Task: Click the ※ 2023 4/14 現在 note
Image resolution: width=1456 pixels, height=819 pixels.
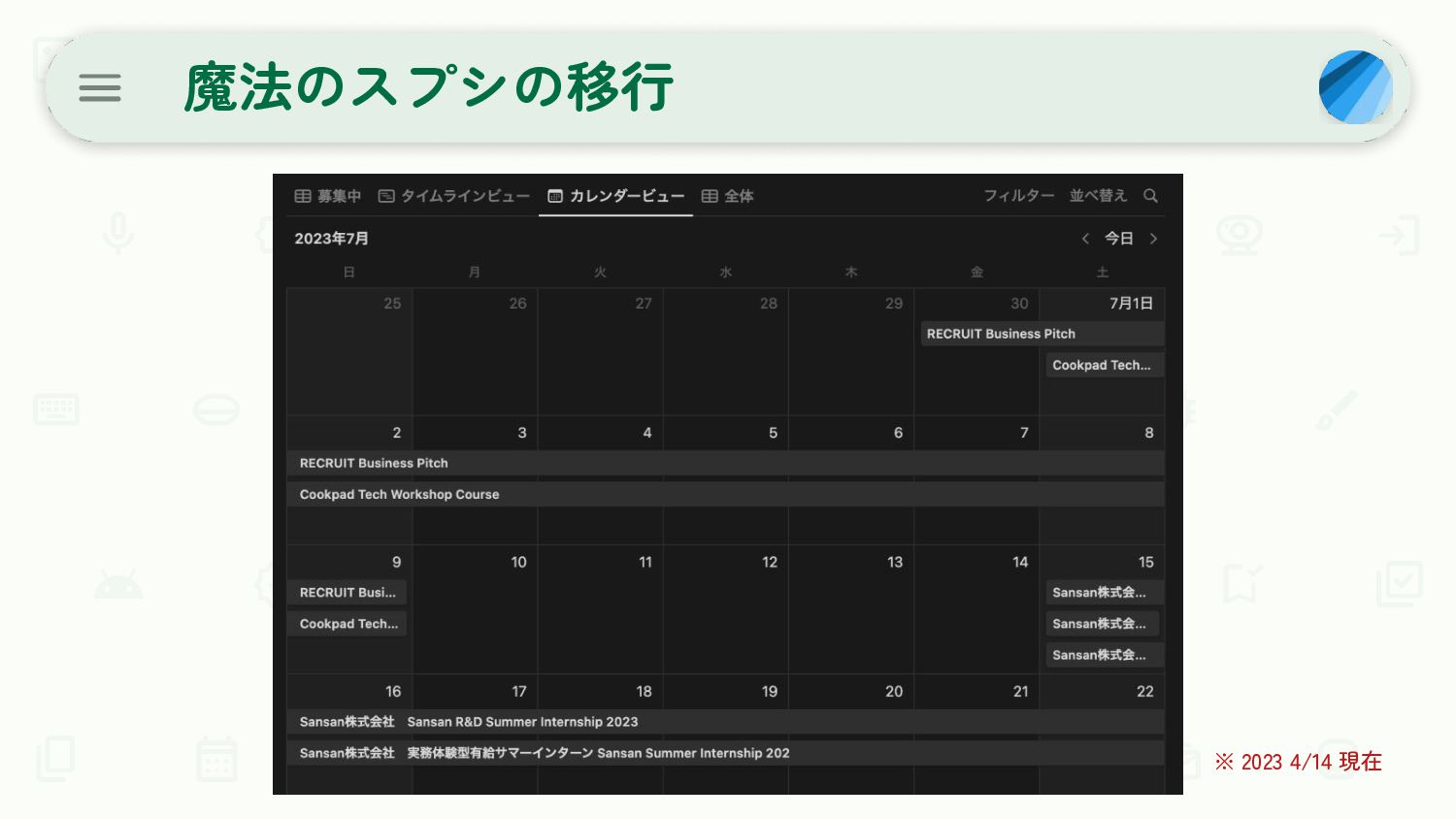Action: 1298,762
